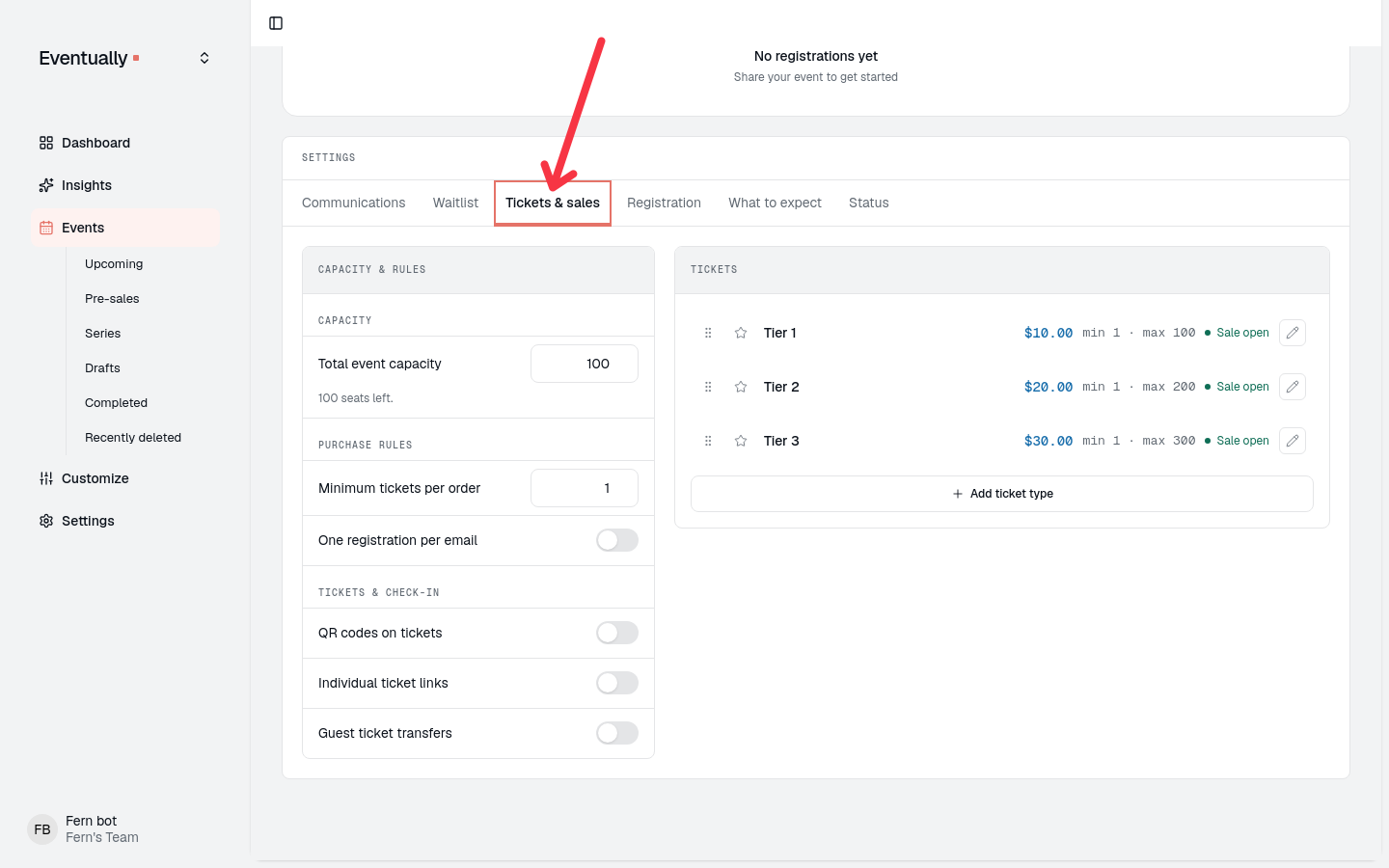Enable Guest ticket transfers
This screenshot has width=1389, height=868.
pos(617,733)
